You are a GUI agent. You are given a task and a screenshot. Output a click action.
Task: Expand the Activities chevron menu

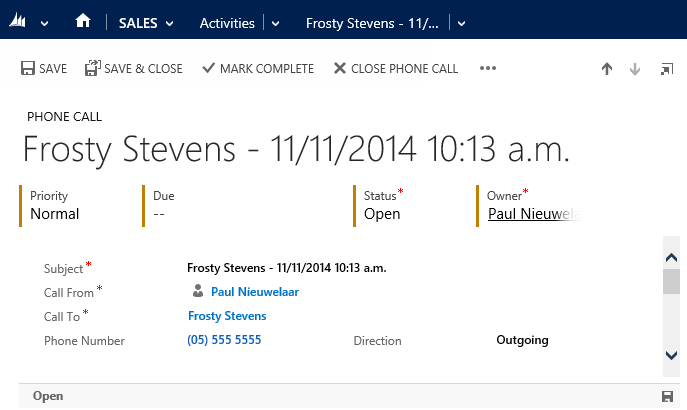[276, 23]
